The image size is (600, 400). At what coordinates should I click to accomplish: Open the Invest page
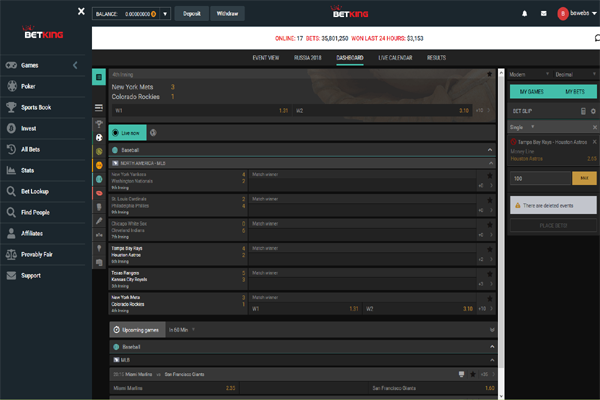pyautogui.click(x=28, y=128)
